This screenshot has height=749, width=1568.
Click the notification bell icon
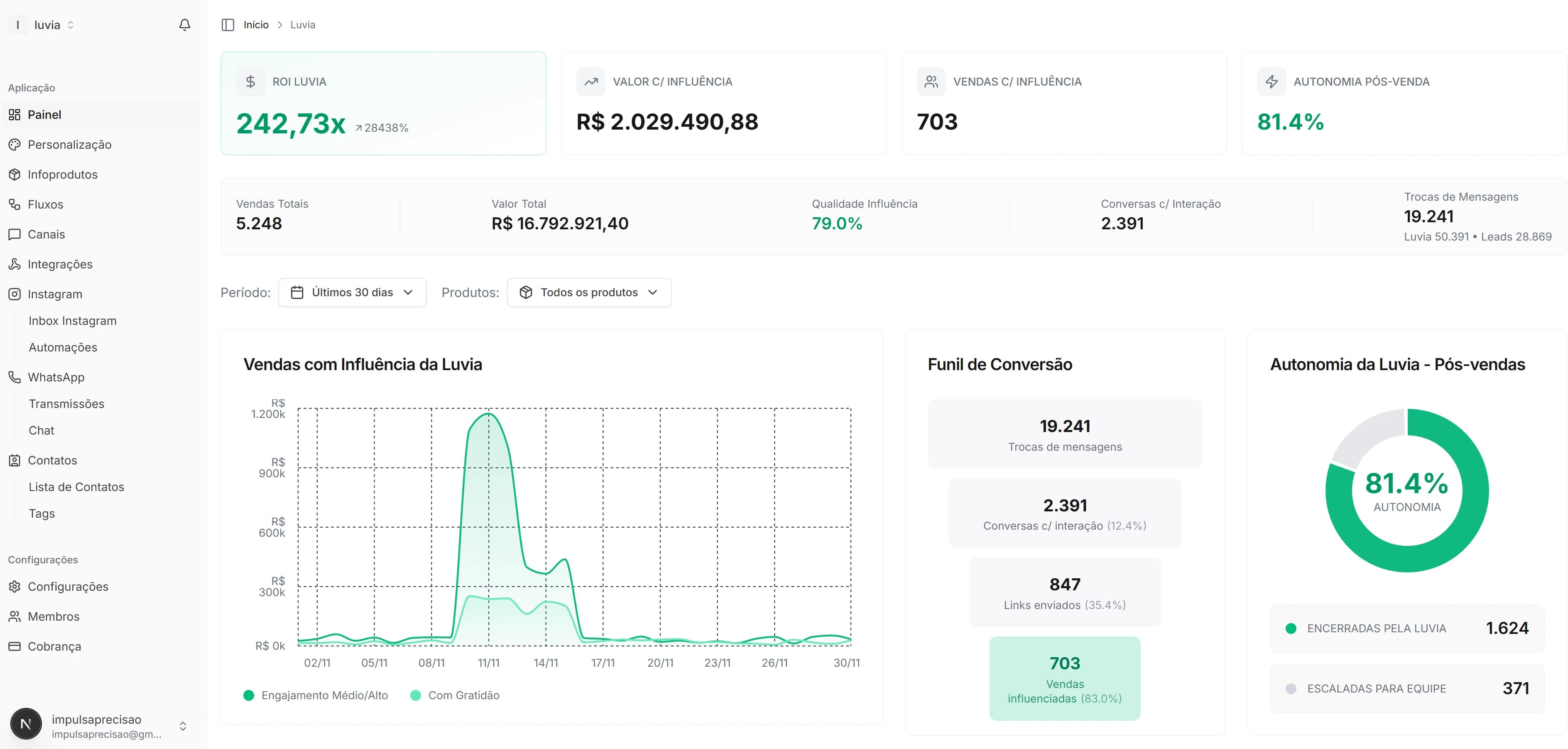click(184, 25)
